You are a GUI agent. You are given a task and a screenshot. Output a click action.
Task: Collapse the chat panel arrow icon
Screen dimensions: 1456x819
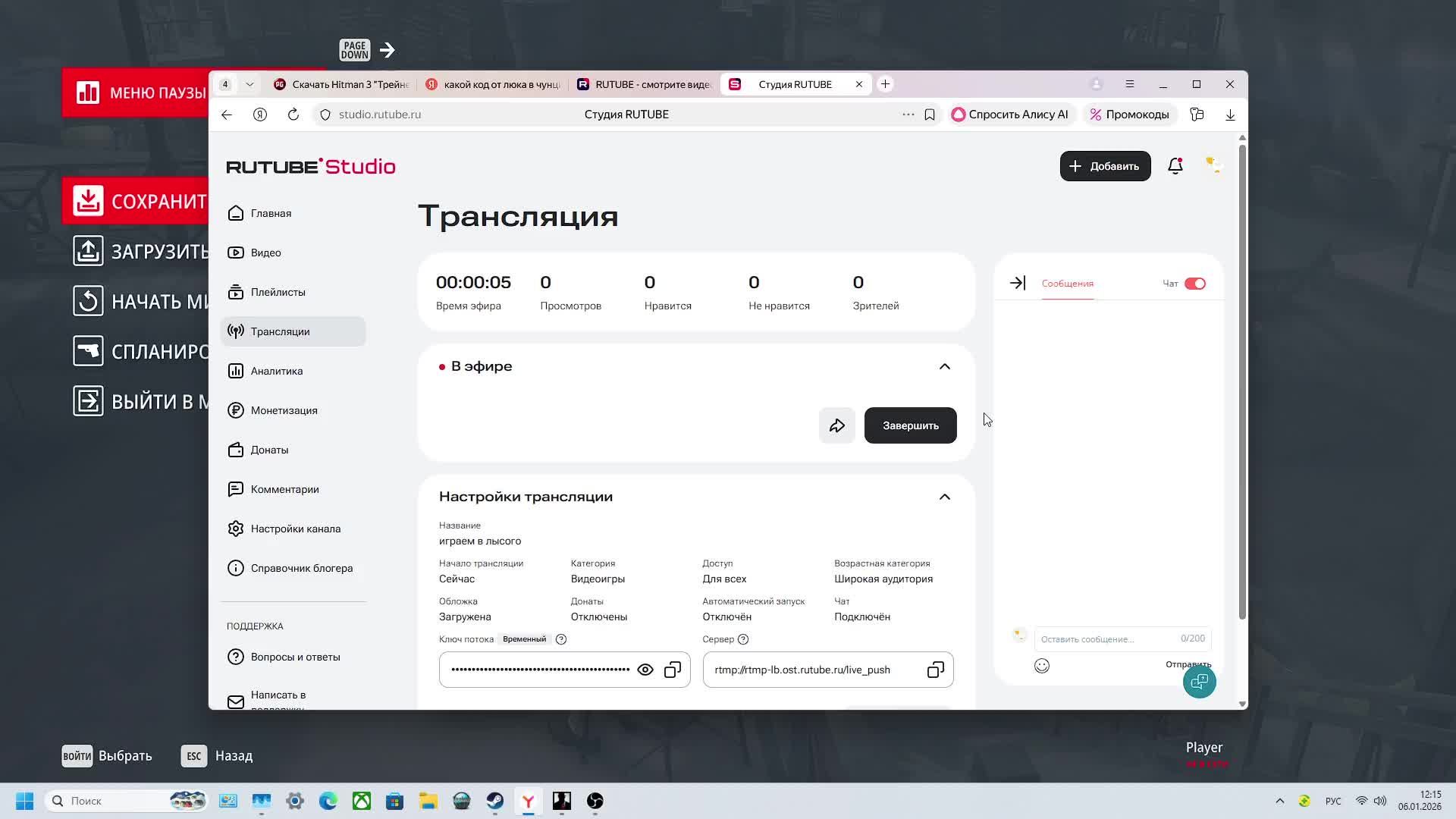pyautogui.click(x=1017, y=283)
